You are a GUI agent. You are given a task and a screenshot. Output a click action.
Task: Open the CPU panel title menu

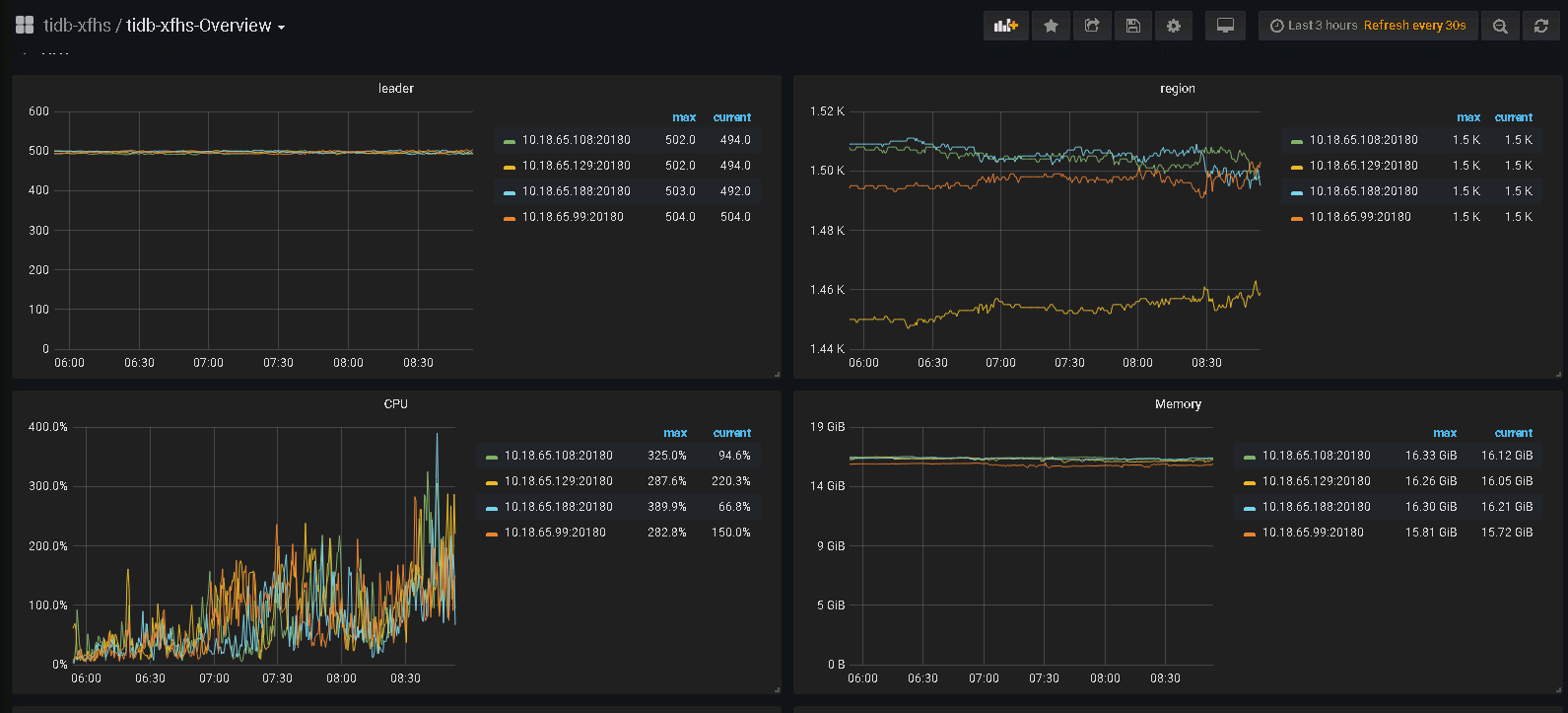pos(395,404)
